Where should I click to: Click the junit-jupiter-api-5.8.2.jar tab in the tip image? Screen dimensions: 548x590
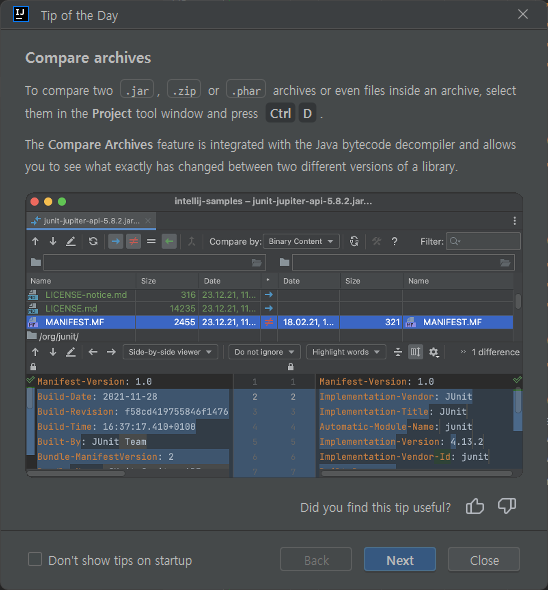91,221
